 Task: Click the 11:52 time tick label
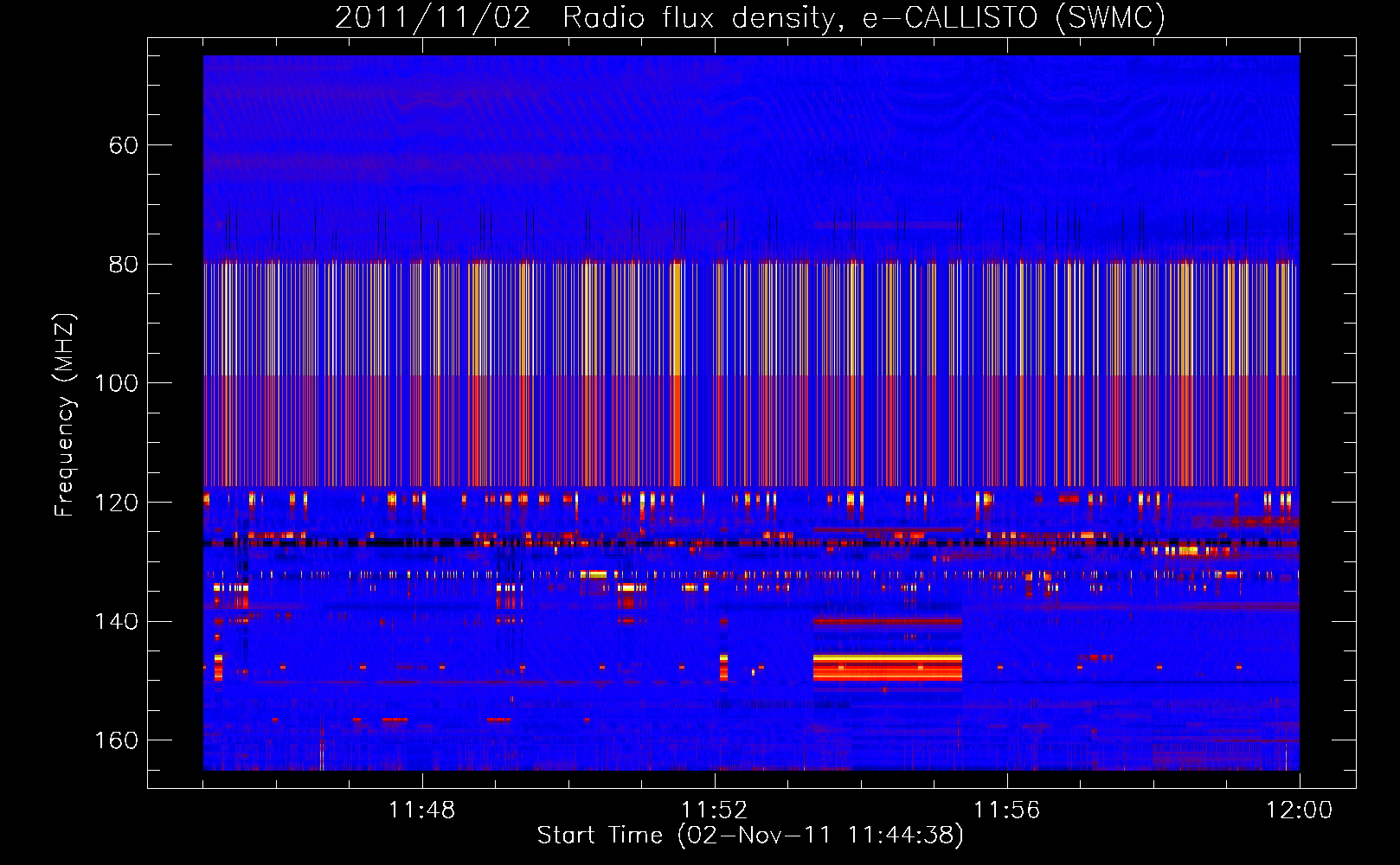[715, 811]
